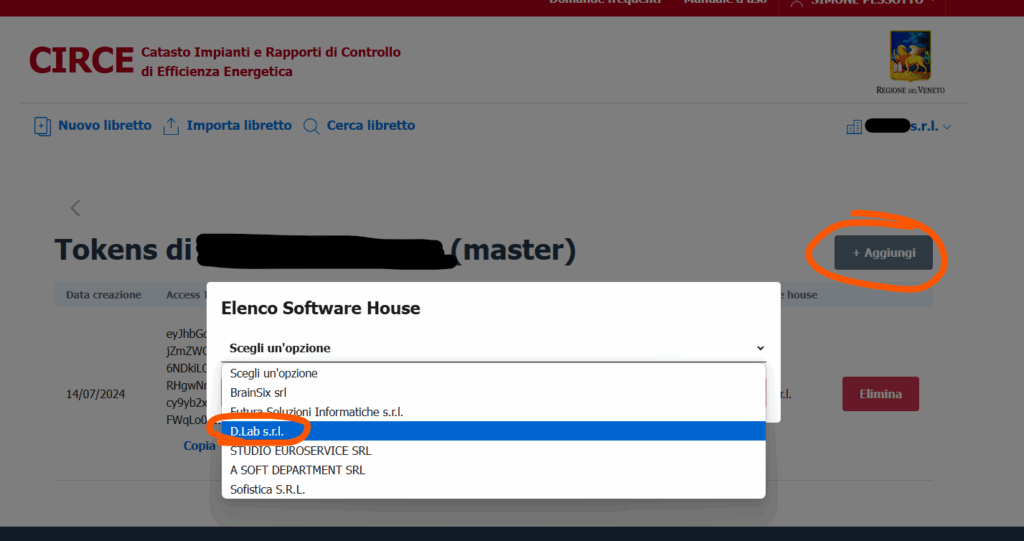Open the user account menu at top

pos(863,3)
